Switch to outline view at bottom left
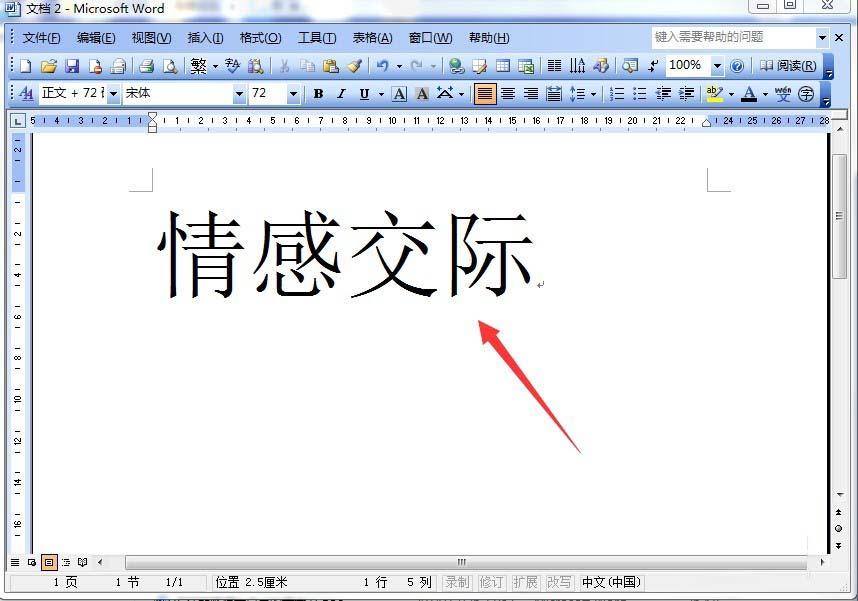This screenshot has width=858, height=601. click(x=64, y=563)
